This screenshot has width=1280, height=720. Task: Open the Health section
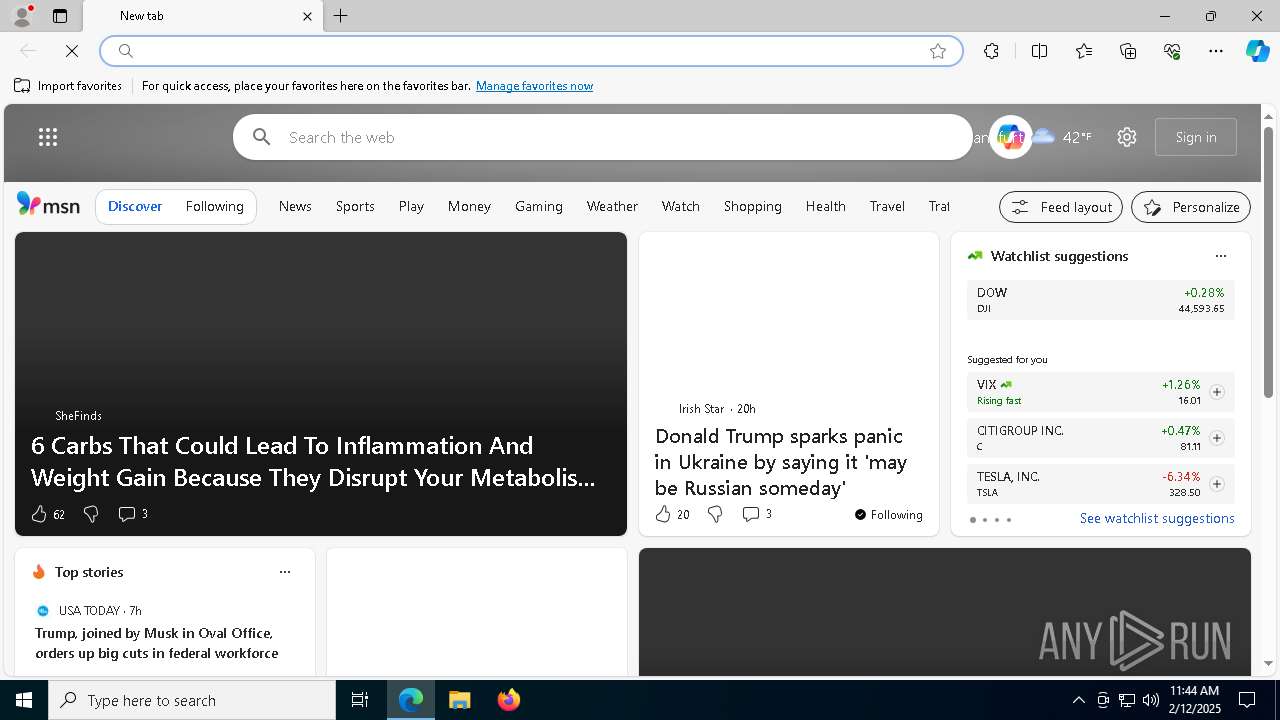tap(826, 206)
